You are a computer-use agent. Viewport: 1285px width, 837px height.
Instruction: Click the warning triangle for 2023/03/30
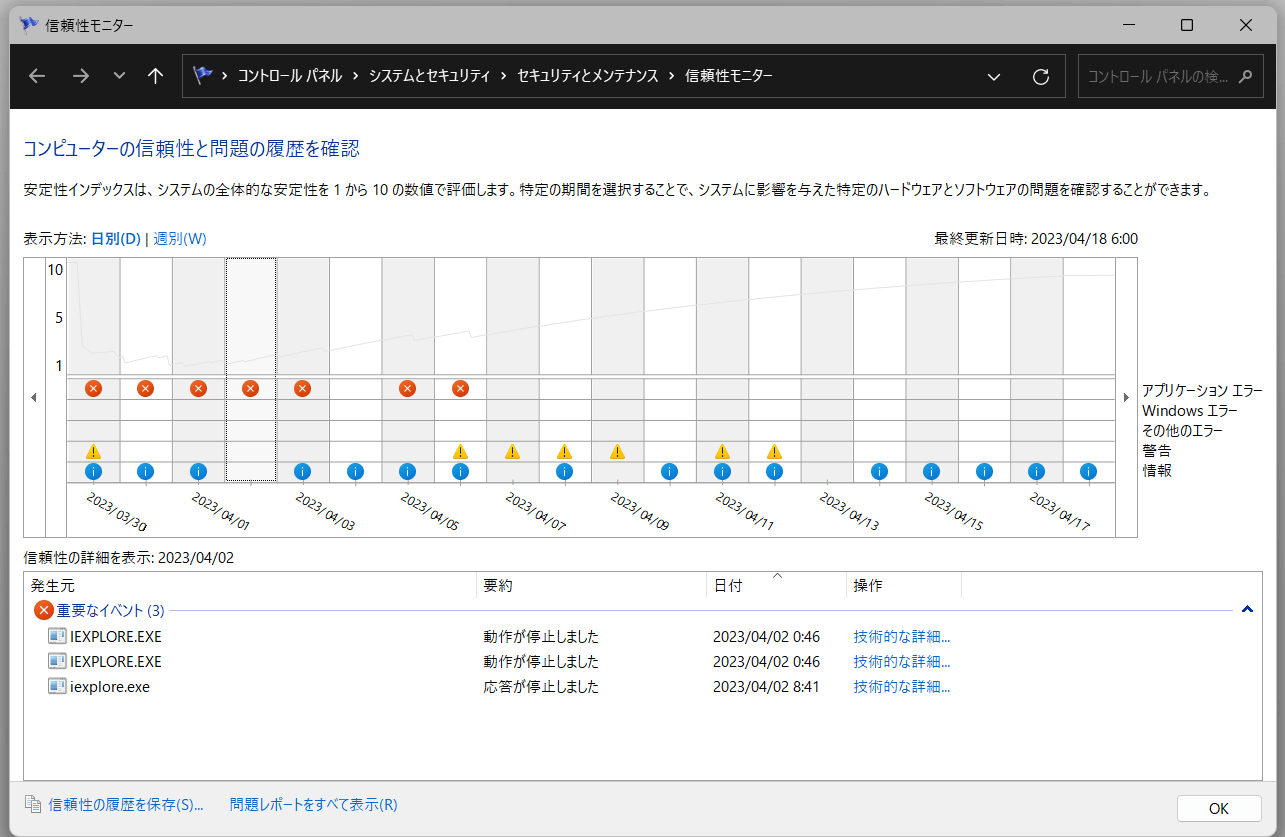click(93, 451)
